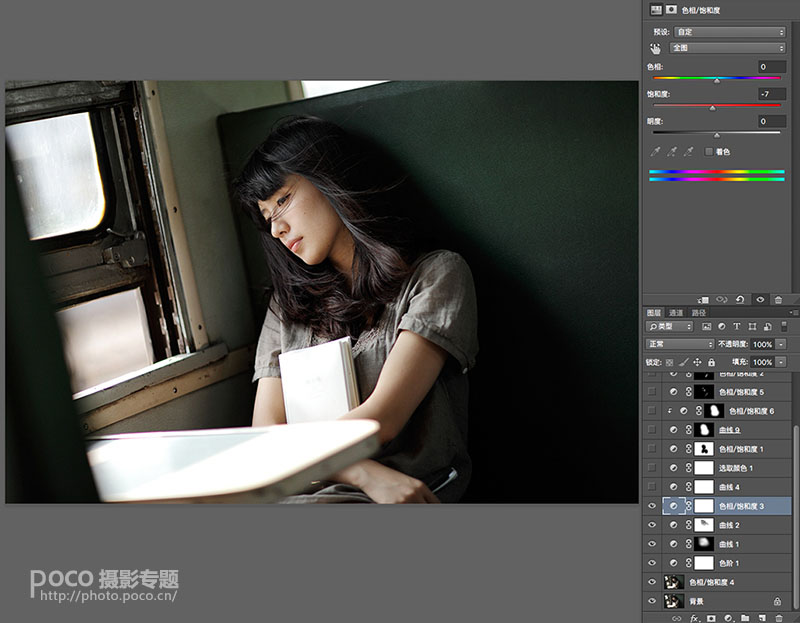Open the 填充 fill slider arrow
This screenshot has height=623, width=800.
(781, 362)
